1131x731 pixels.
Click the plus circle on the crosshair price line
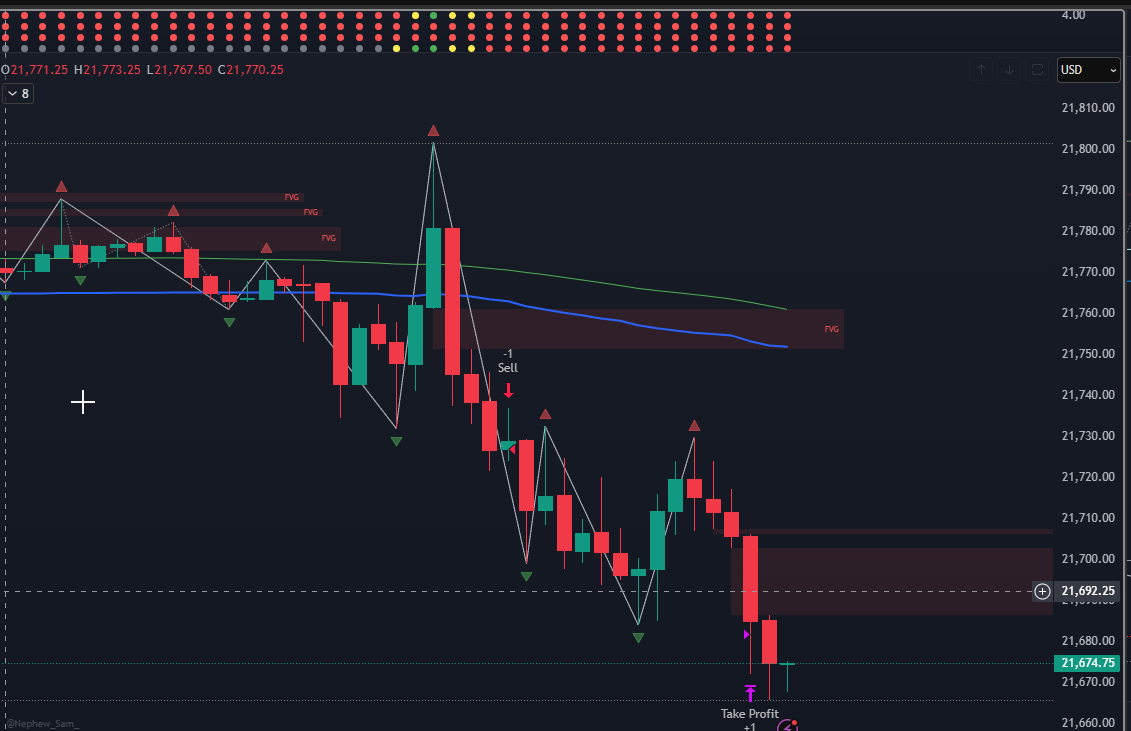[1041, 592]
